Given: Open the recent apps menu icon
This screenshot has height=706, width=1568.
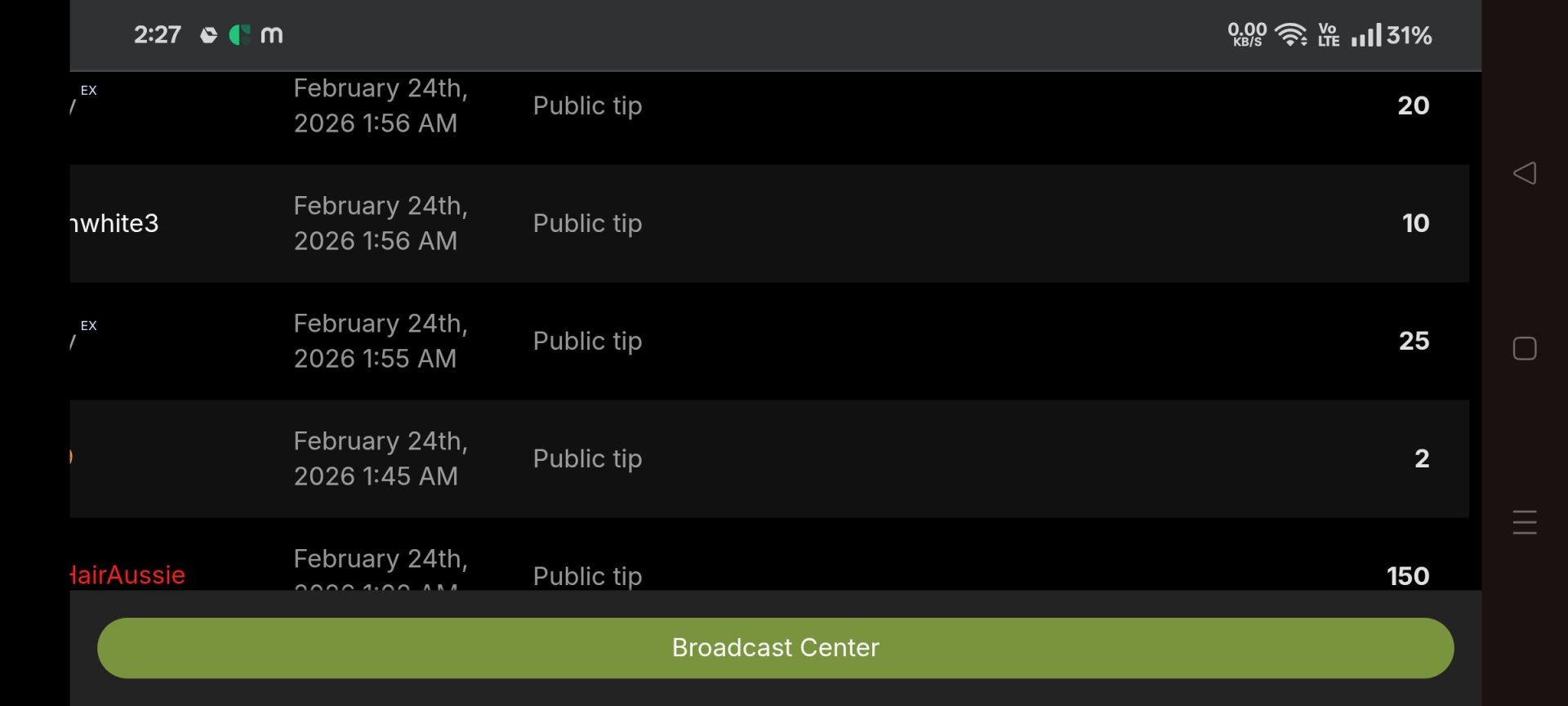Looking at the screenshot, I should coord(1524,522).
